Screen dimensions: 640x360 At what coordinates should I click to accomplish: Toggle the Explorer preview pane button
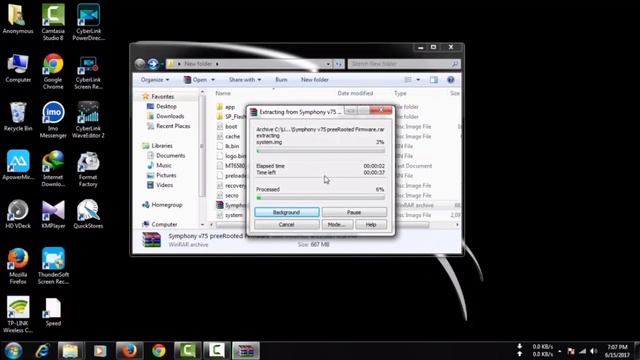point(433,80)
